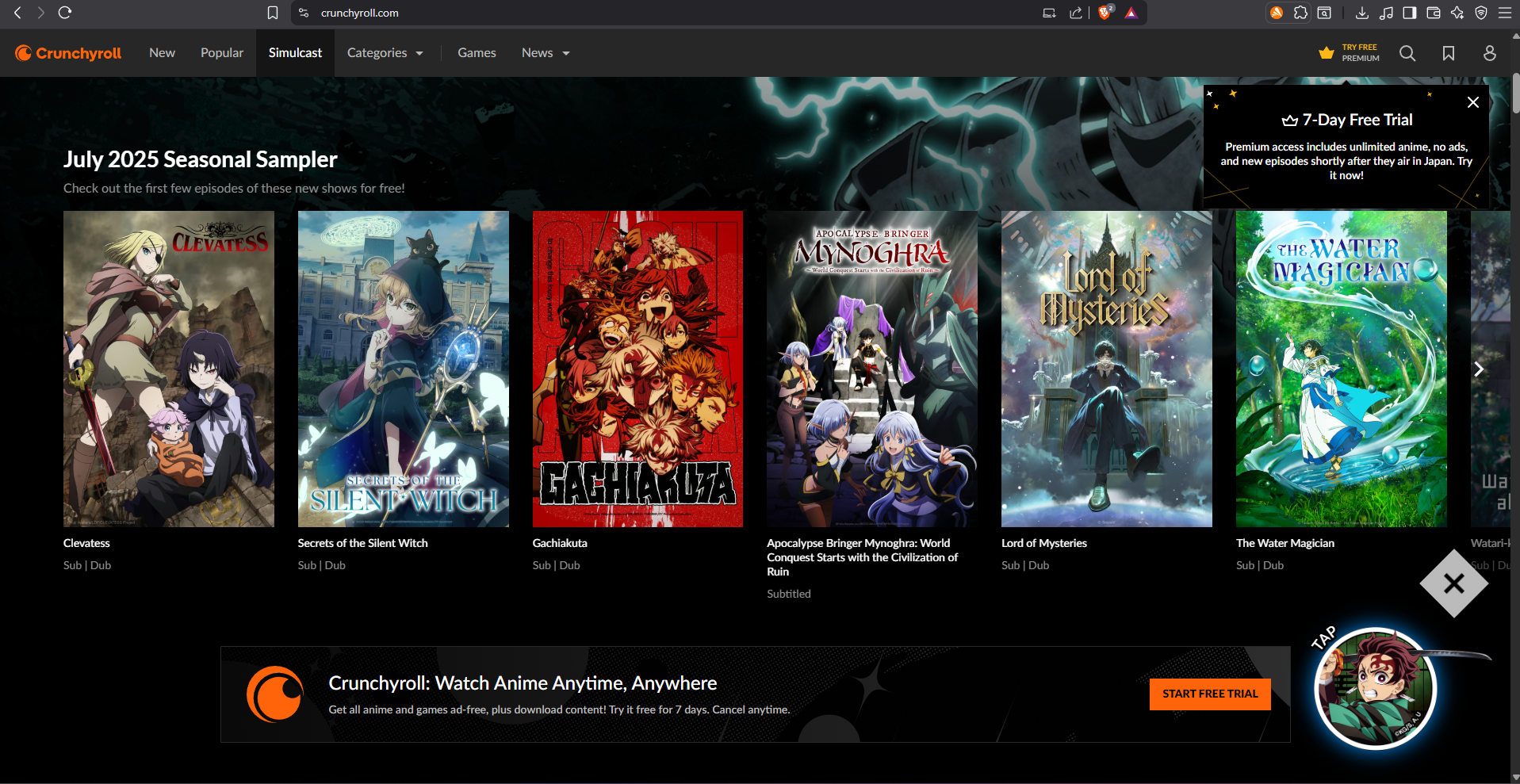
Task: Click the browser forward arrow
Action: point(41,13)
